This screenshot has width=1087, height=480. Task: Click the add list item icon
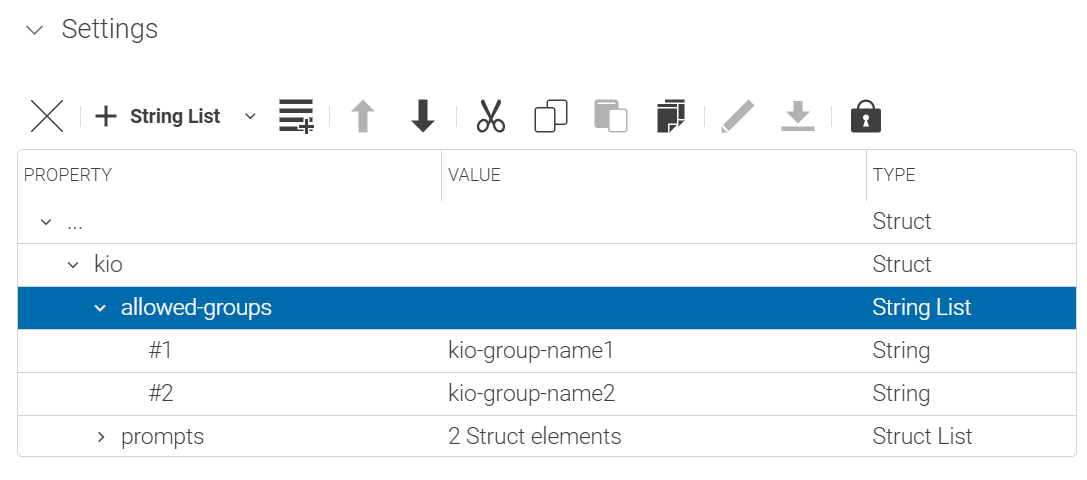pyautogui.click(x=296, y=116)
